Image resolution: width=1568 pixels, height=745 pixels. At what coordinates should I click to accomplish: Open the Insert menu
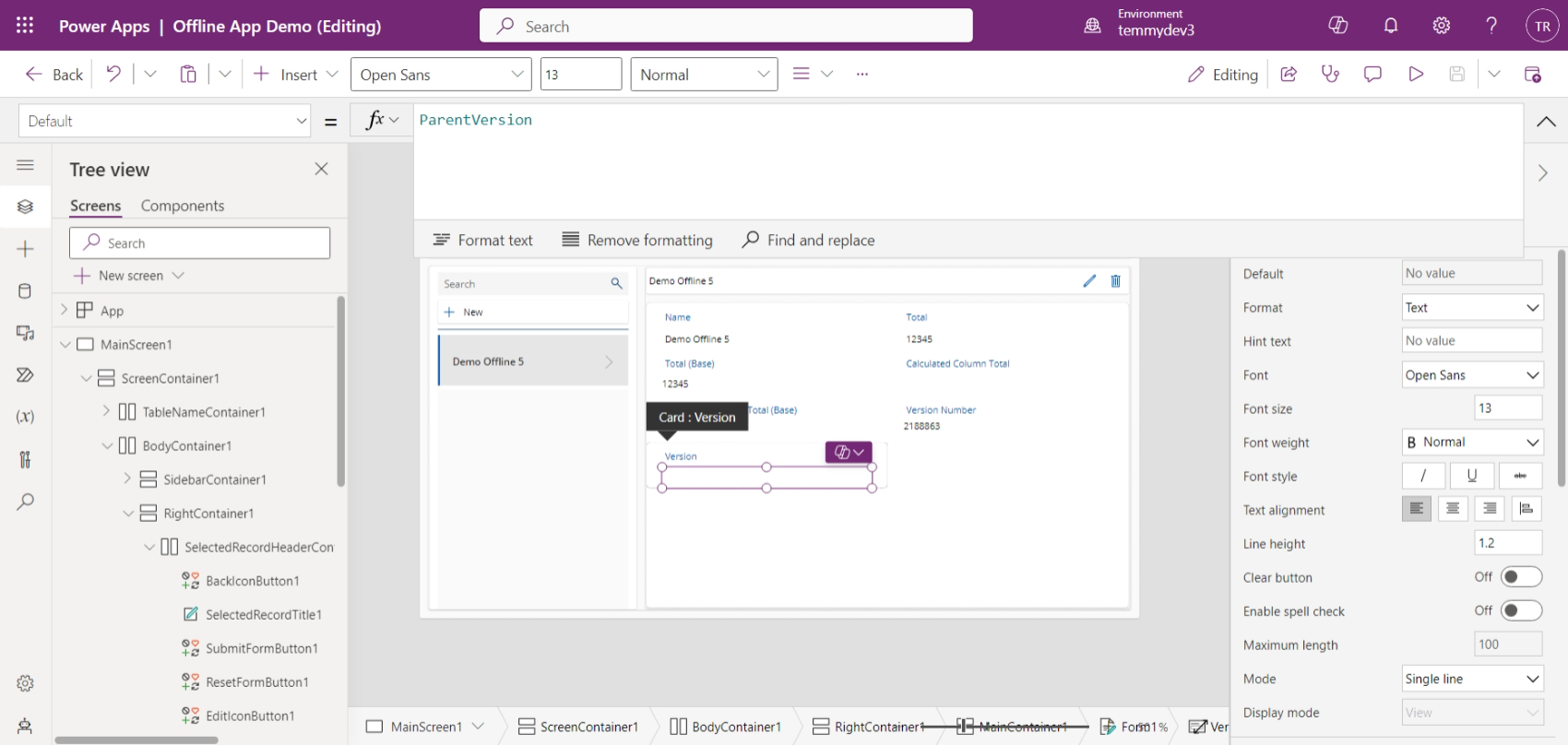(295, 75)
